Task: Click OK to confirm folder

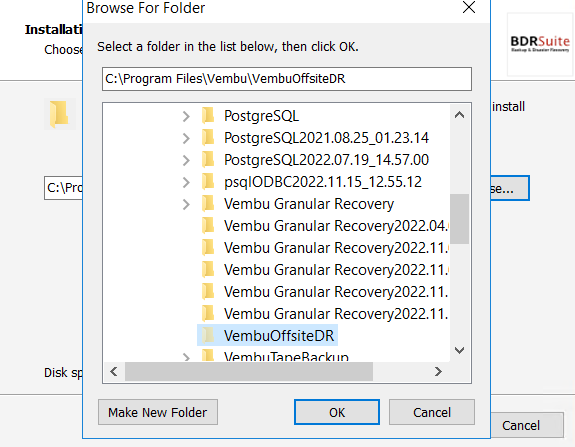Action: [x=337, y=412]
